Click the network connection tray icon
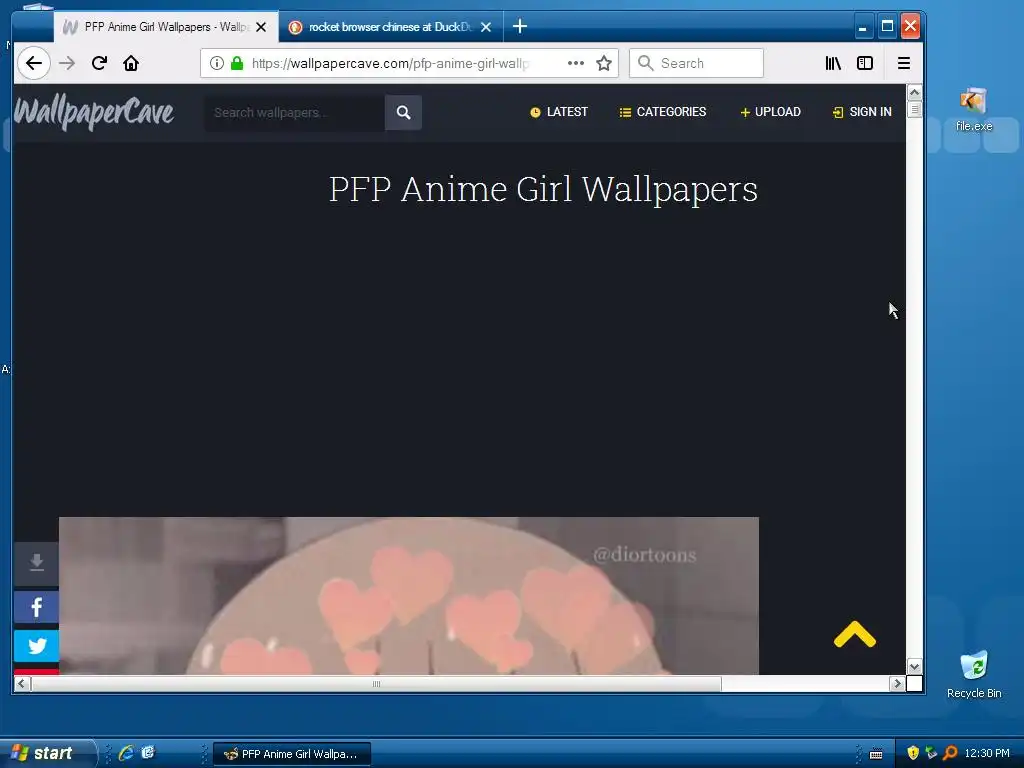Image resolution: width=1024 pixels, height=768 pixels. [x=931, y=753]
